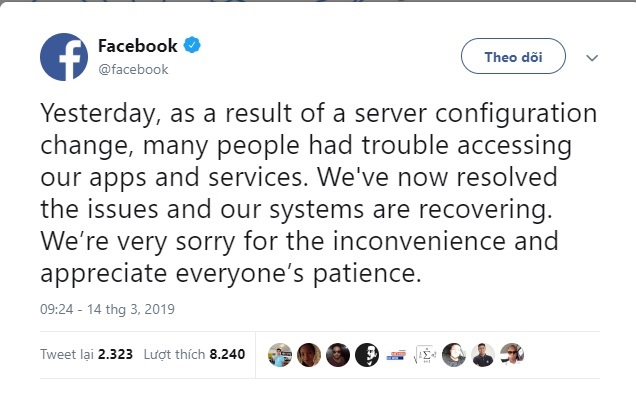Screen dimensions: 636x406
Task: Click the eighth liker avatar
Action: pyautogui.click(x=484, y=355)
